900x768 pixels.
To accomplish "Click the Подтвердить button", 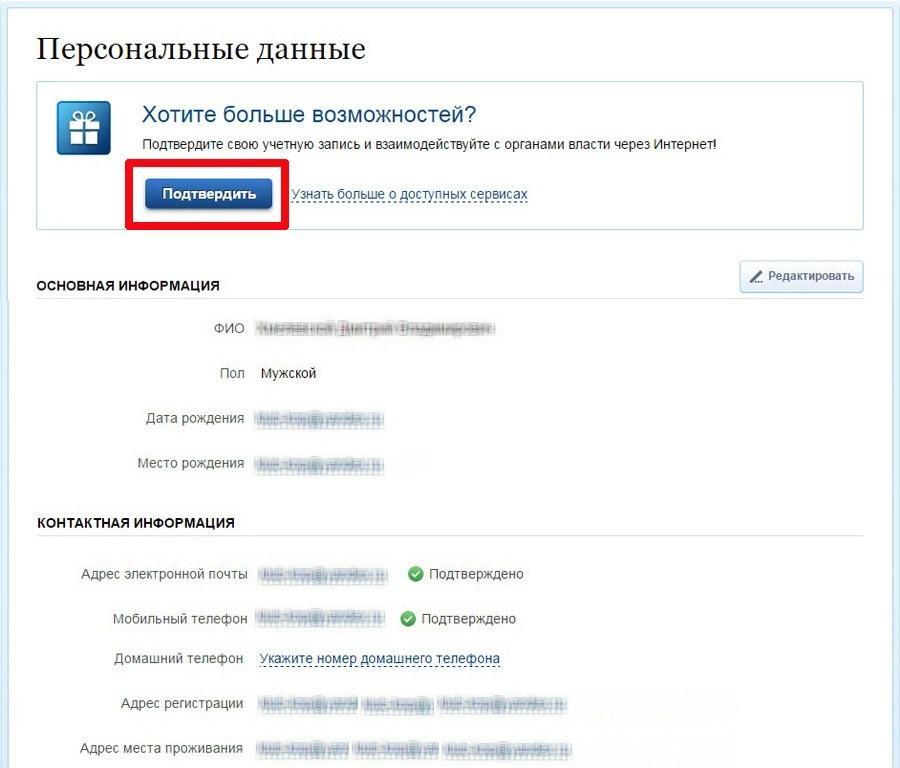I will tap(208, 193).
